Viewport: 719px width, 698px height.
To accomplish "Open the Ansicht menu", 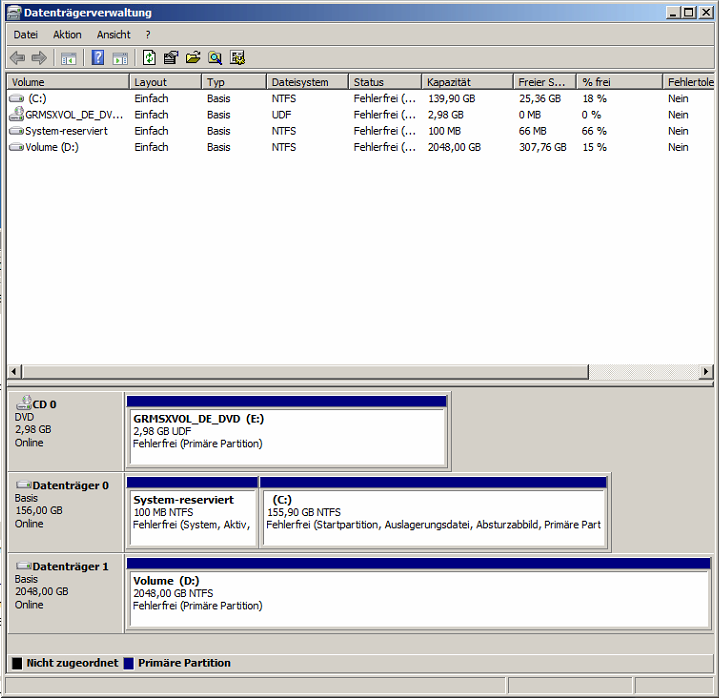I will pos(113,34).
